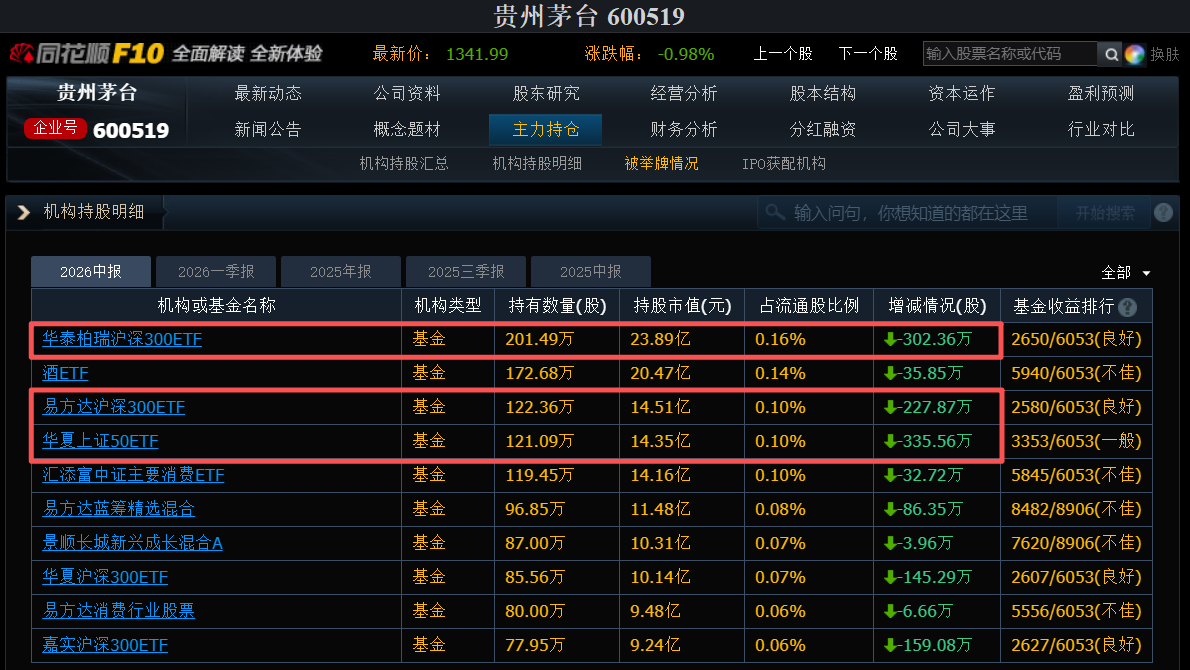Open the 盈利预测 menu
Viewport: 1190px width, 670px height.
1100,93
